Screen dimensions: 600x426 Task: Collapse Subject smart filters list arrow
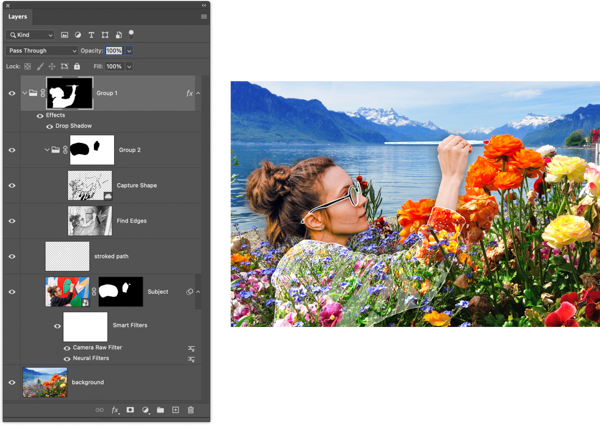click(198, 292)
